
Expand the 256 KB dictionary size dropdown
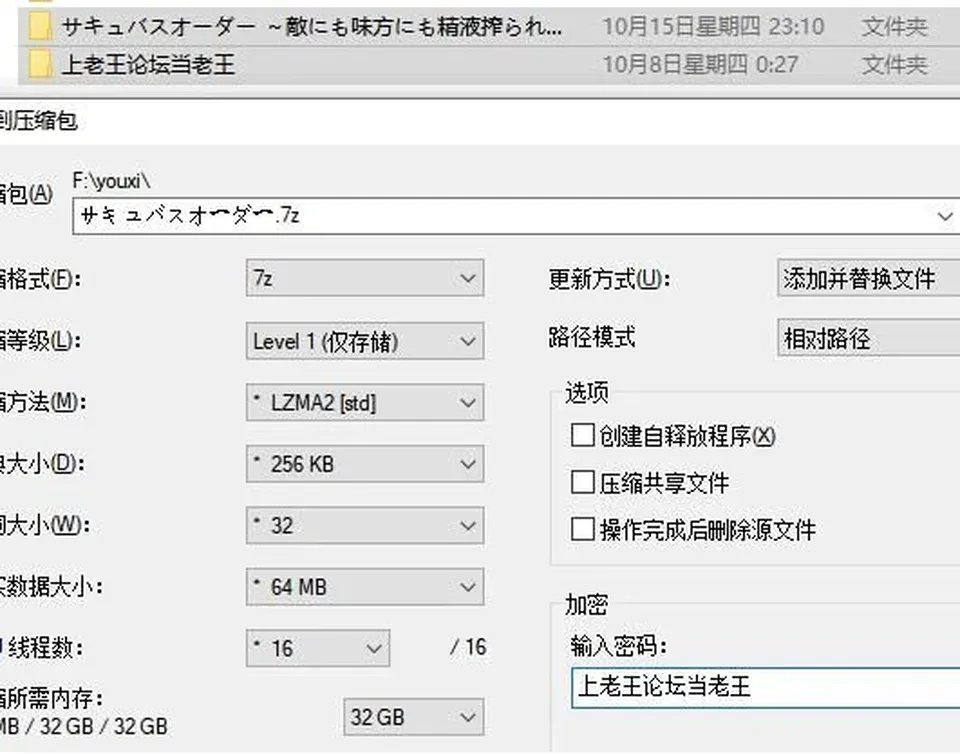[365, 464]
